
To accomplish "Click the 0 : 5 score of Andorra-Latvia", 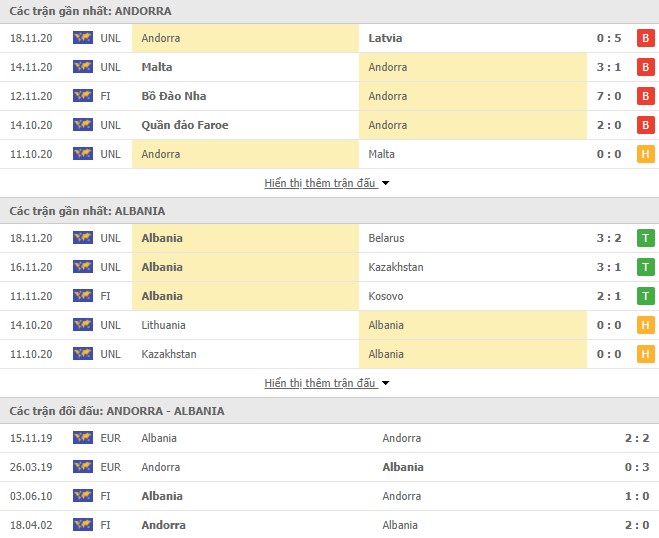I will 609,38.
